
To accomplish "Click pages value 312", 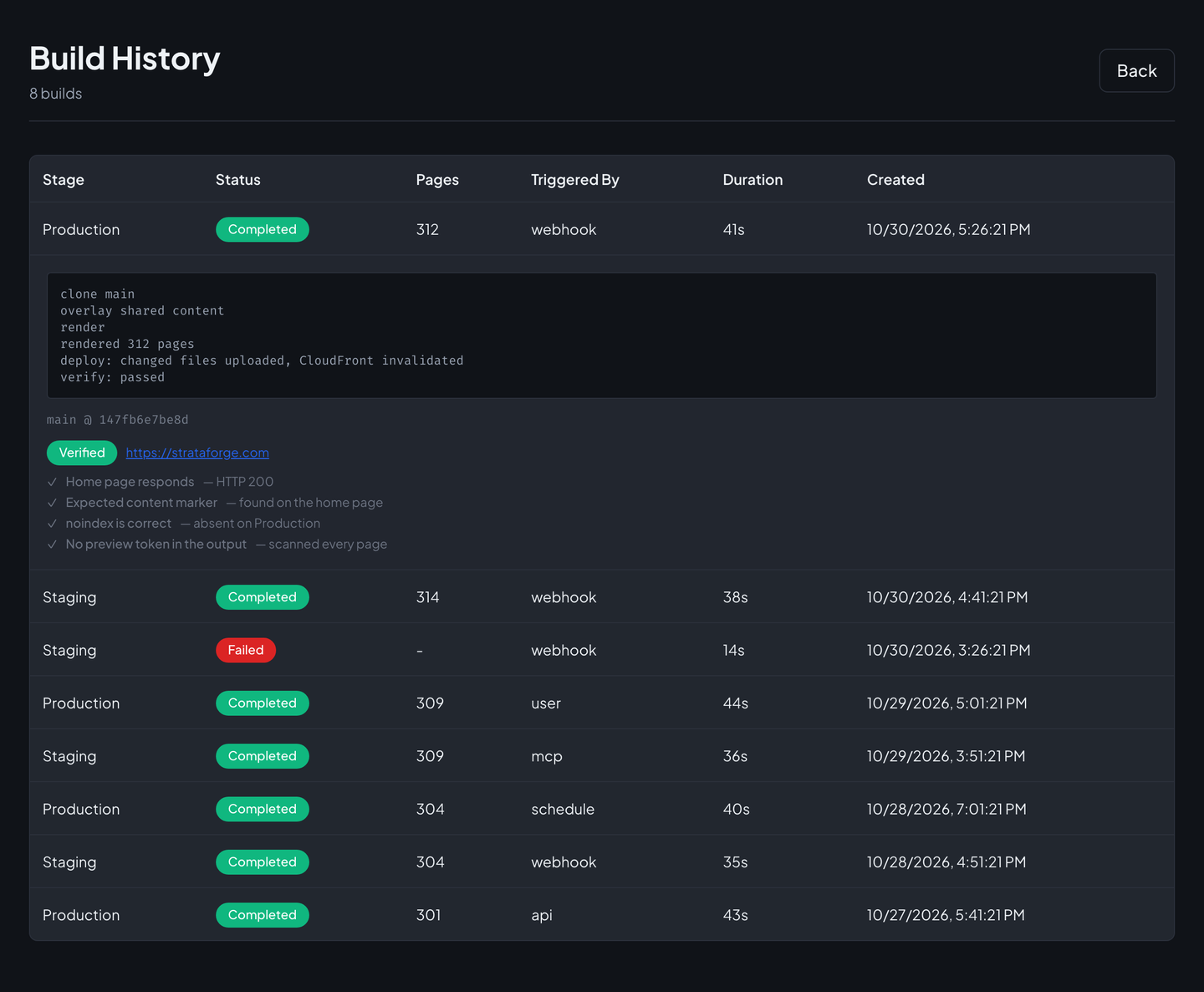I will (x=427, y=229).
